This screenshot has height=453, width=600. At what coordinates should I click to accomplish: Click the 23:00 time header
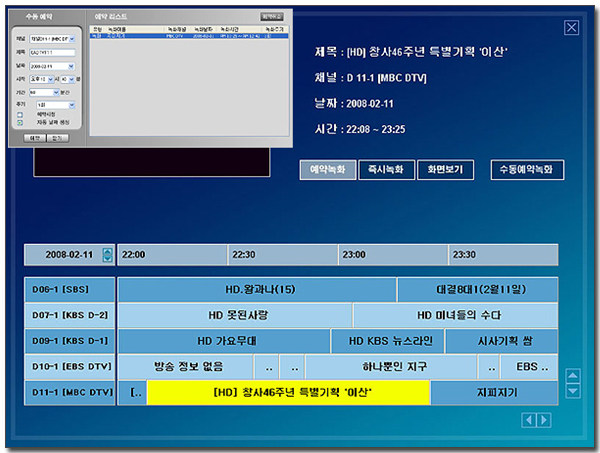click(393, 255)
